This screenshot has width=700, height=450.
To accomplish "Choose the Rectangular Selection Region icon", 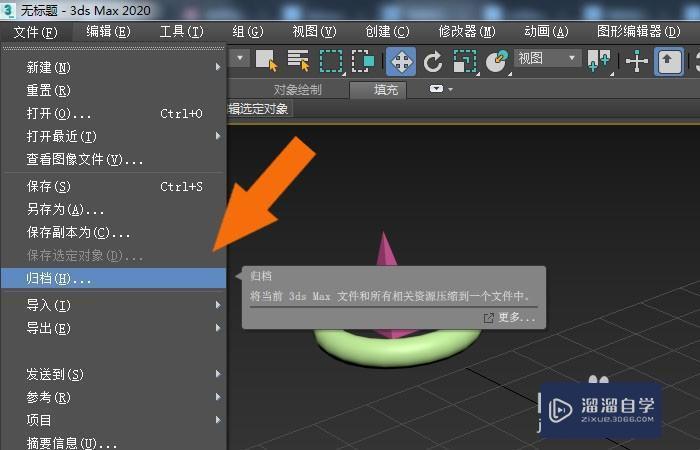I will pyautogui.click(x=331, y=61).
